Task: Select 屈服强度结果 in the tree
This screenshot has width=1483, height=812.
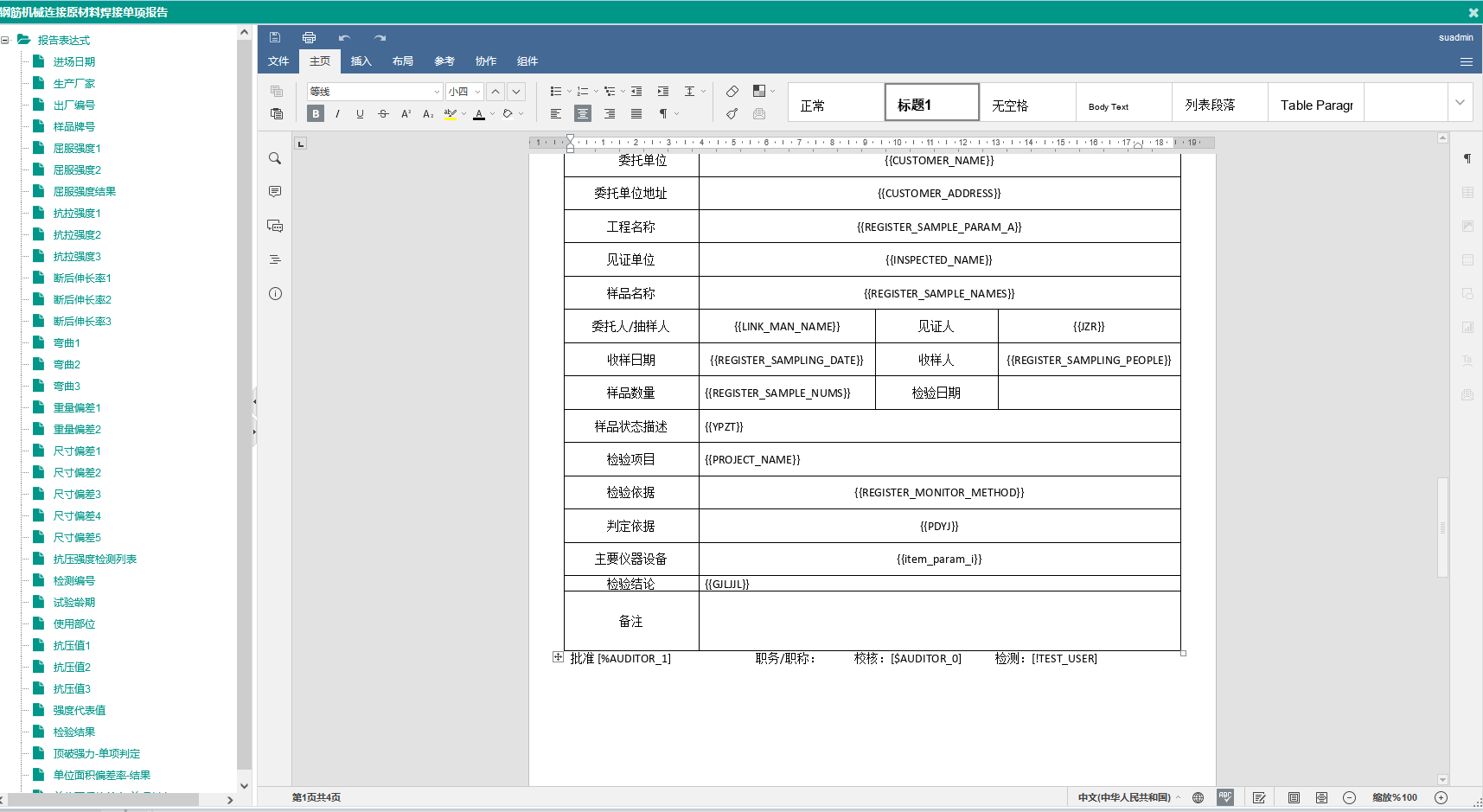Action: [x=85, y=191]
